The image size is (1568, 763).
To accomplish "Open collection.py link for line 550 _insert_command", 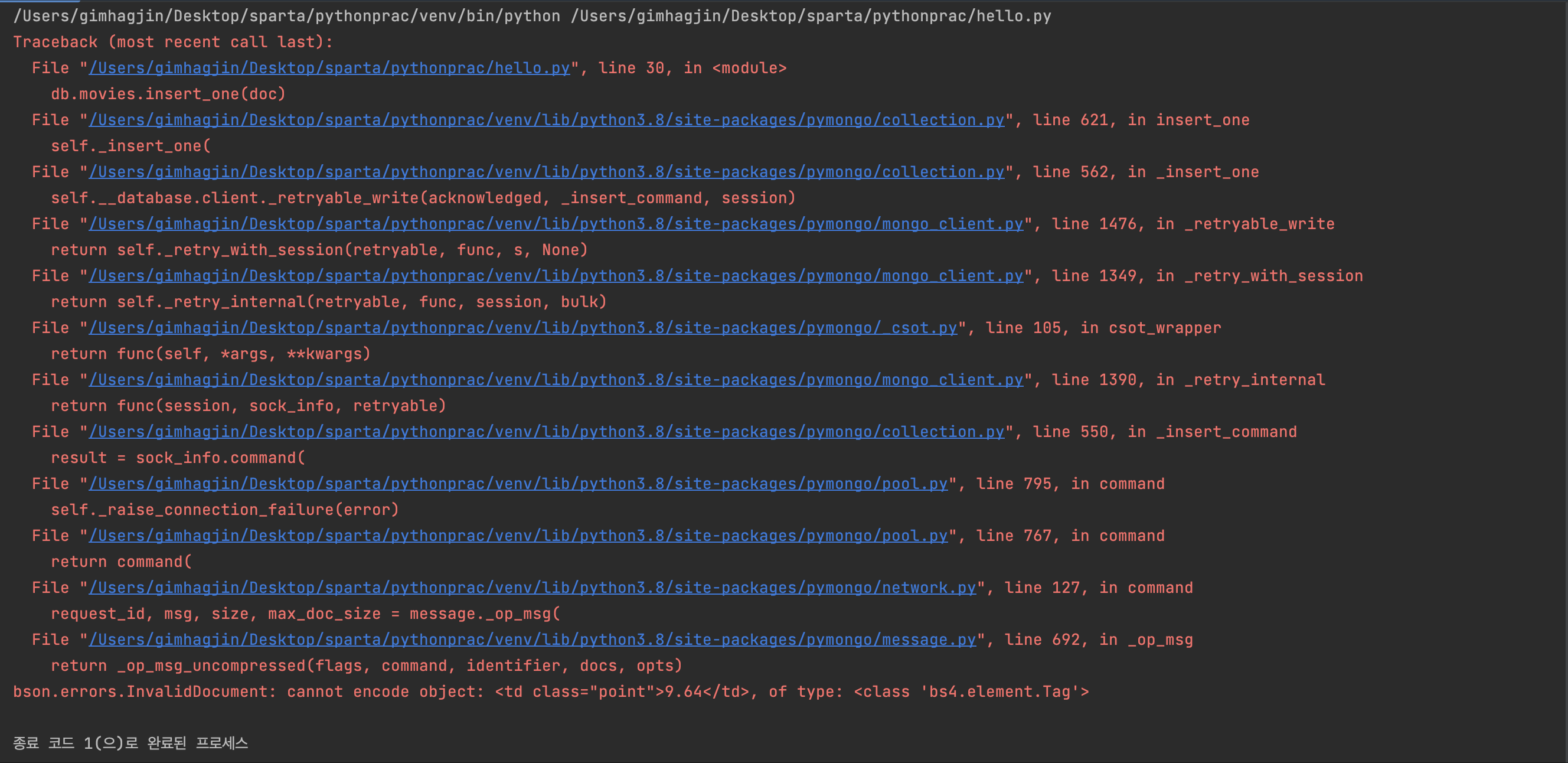I will [x=547, y=432].
